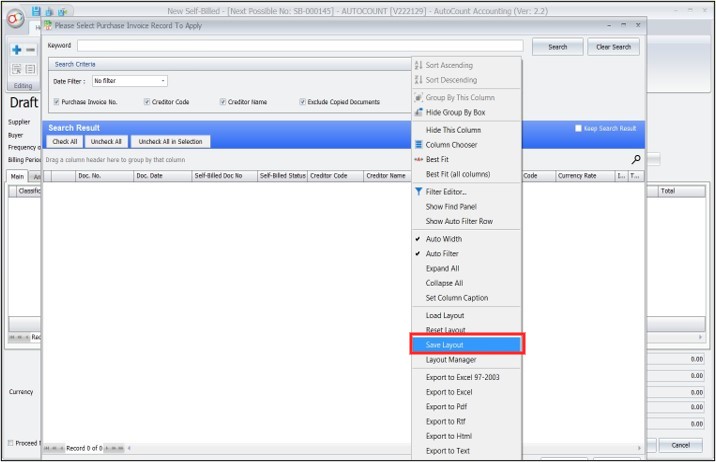Image resolution: width=716 pixels, height=462 pixels.
Task: Toggle the Auto Filter menu option
Action: pyautogui.click(x=442, y=254)
